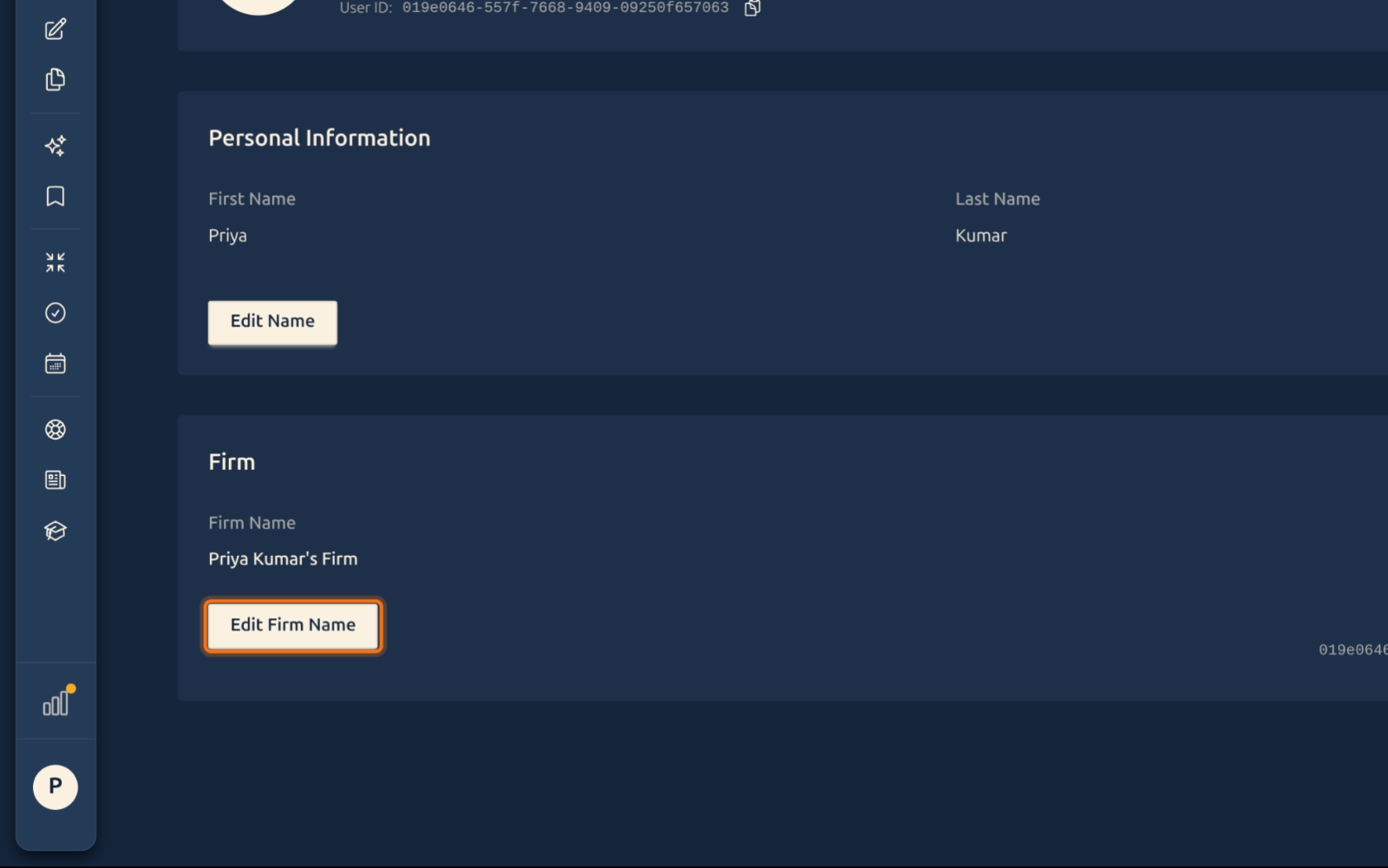The width and height of the screenshot is (1388, 868).
Task: Open the calendar icon in sidebar
Action: (56, 363)
